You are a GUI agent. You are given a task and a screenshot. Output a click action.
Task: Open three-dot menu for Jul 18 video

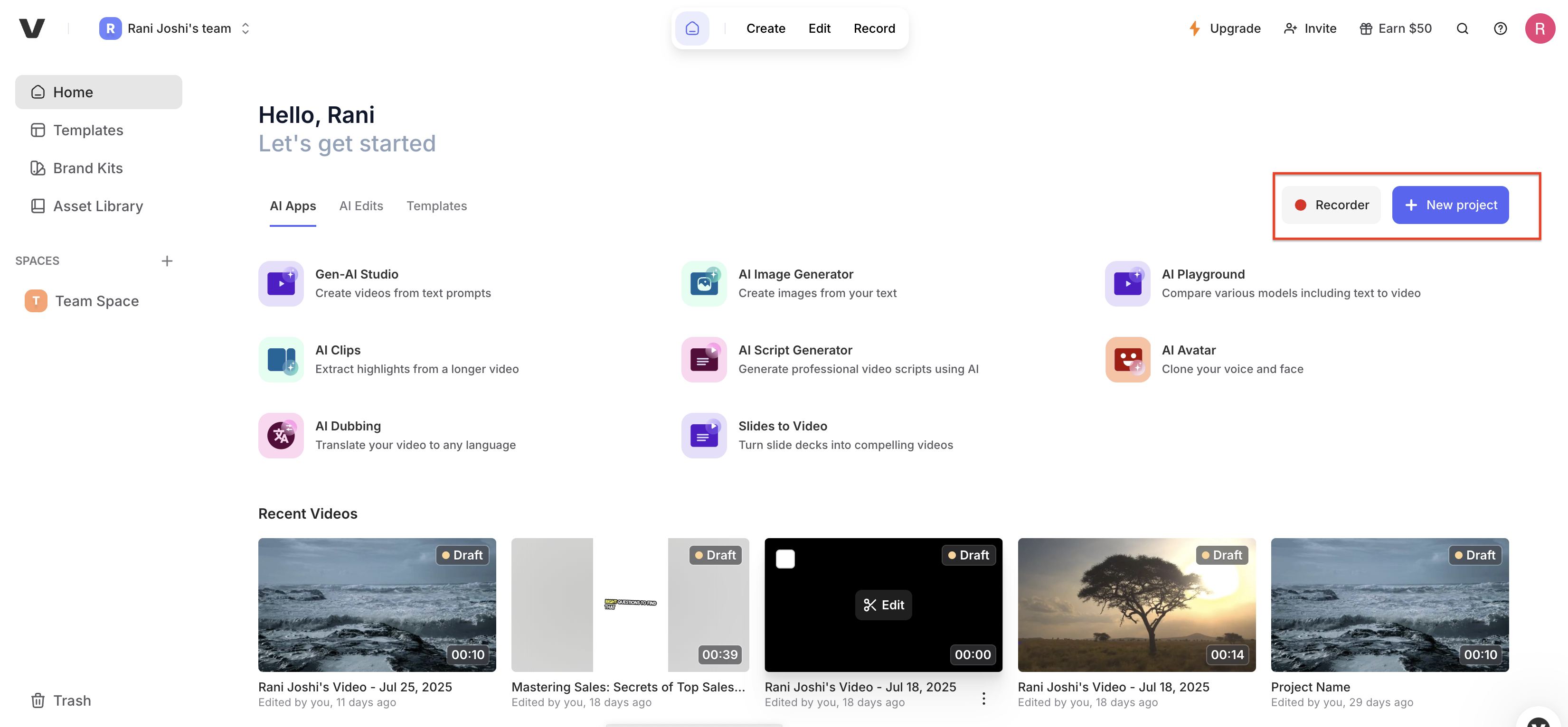pos(983,699)
